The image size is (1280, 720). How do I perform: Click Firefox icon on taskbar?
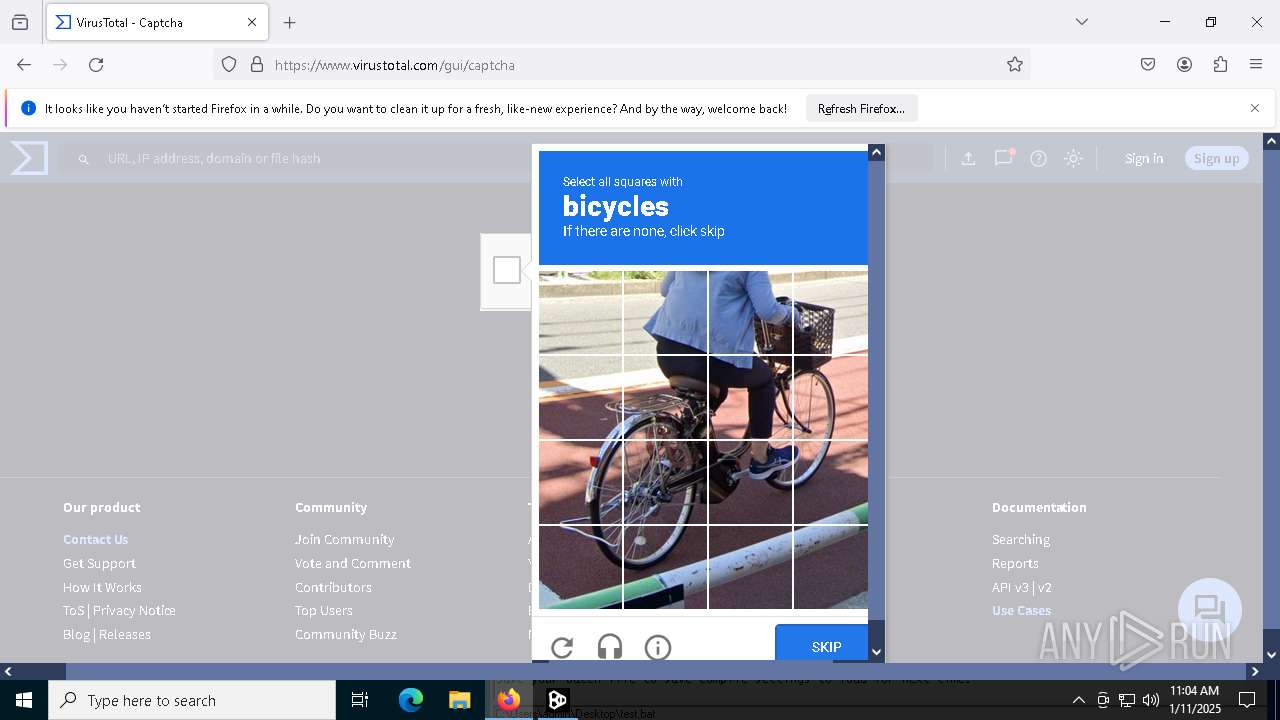point(509,700)
